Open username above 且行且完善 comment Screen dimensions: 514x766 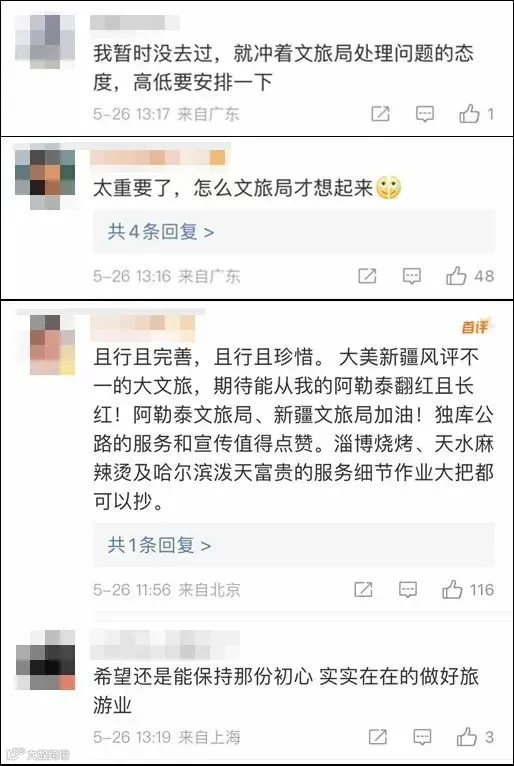pyautogui.click(x=143, y=327)
